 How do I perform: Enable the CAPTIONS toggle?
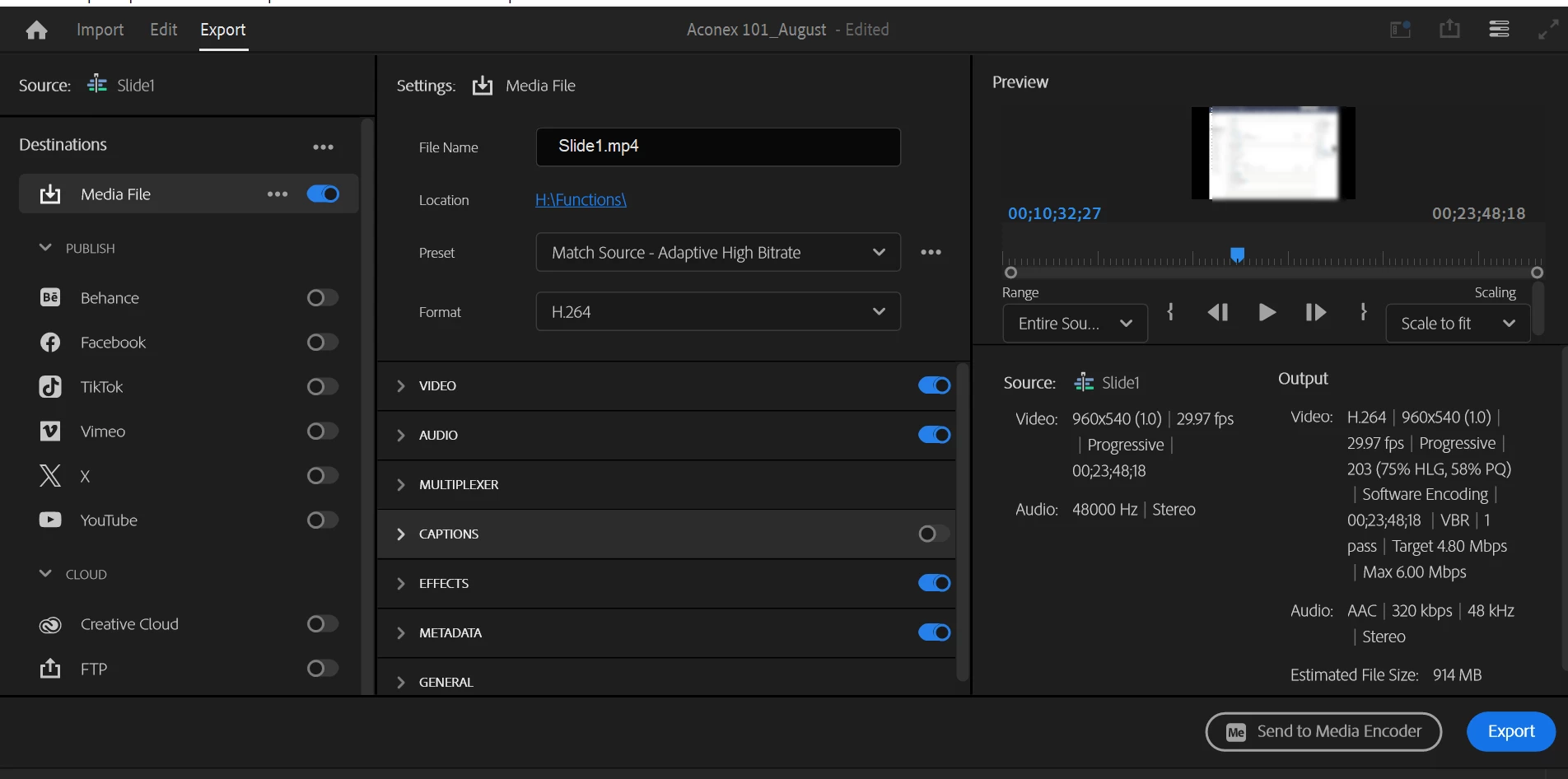click(x=934, y=534)
